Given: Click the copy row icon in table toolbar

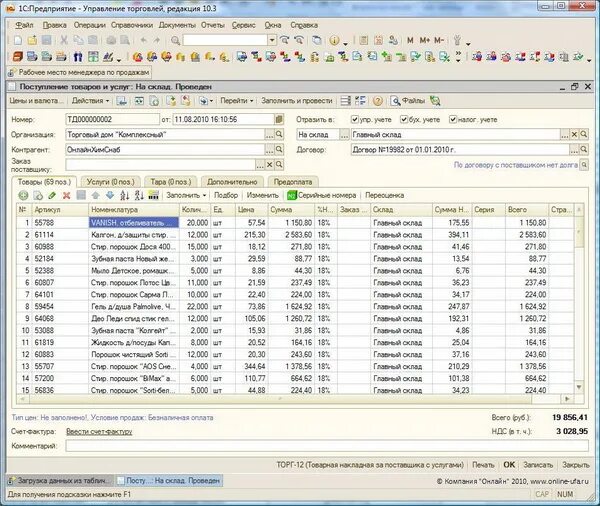Looking at the screenshot, I should [x=38, y=196].
